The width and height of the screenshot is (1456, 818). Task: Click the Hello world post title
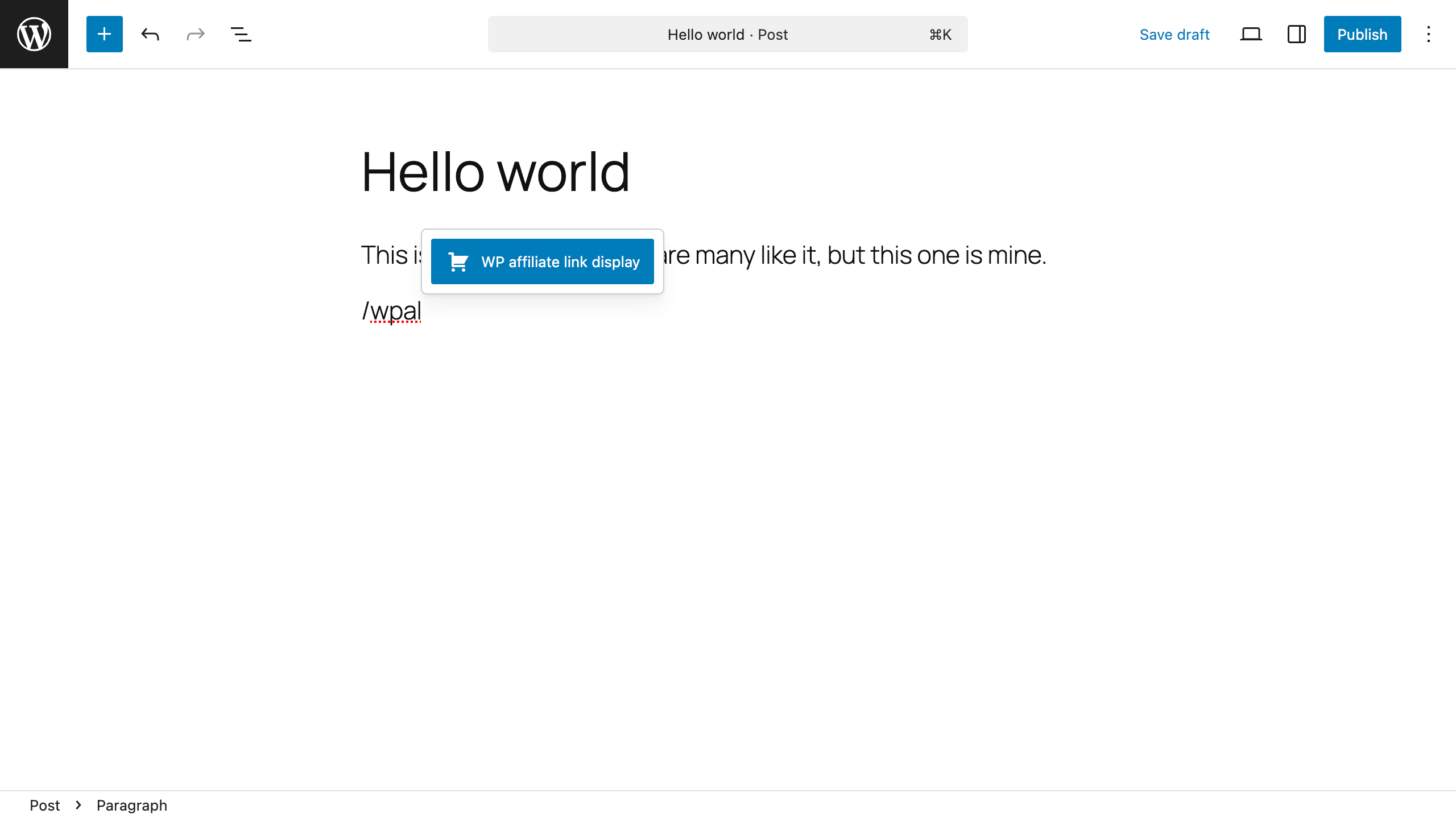point(495,172)
